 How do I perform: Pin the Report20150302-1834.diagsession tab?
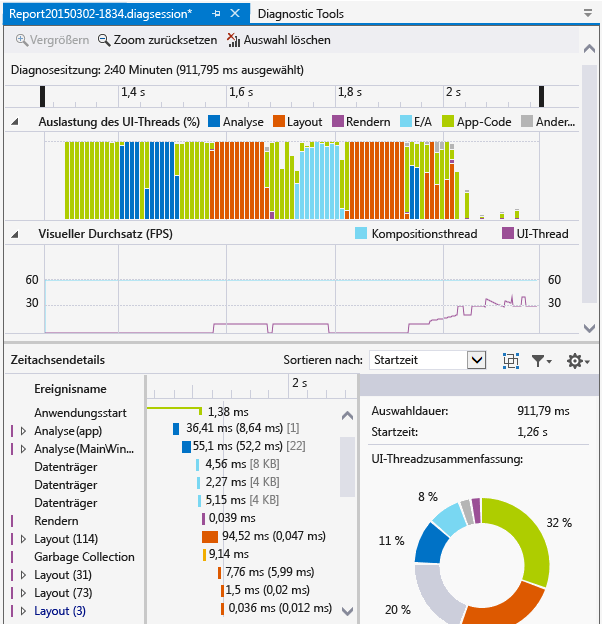coord(216,14)
